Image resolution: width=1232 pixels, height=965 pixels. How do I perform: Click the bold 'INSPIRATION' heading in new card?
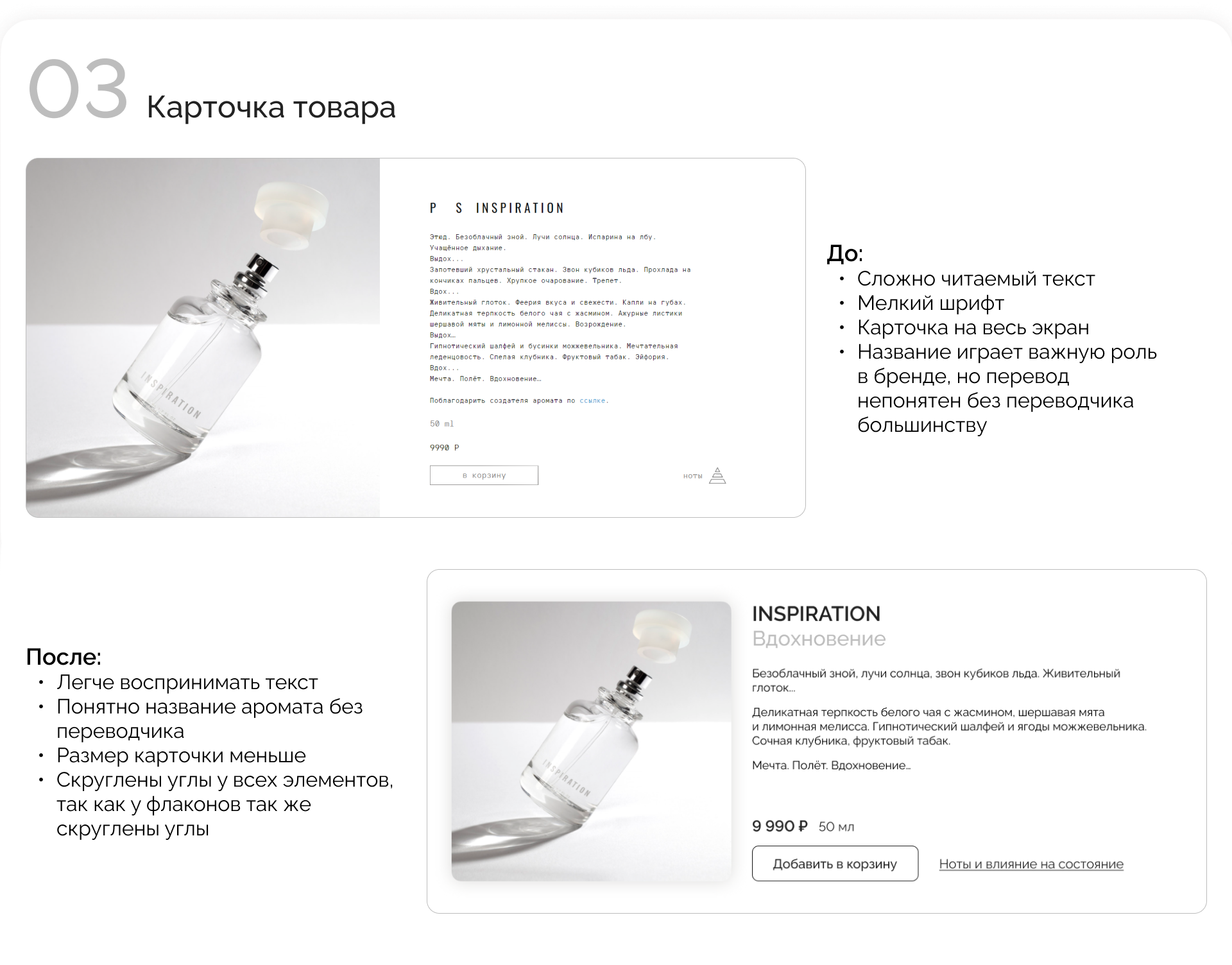816,614
